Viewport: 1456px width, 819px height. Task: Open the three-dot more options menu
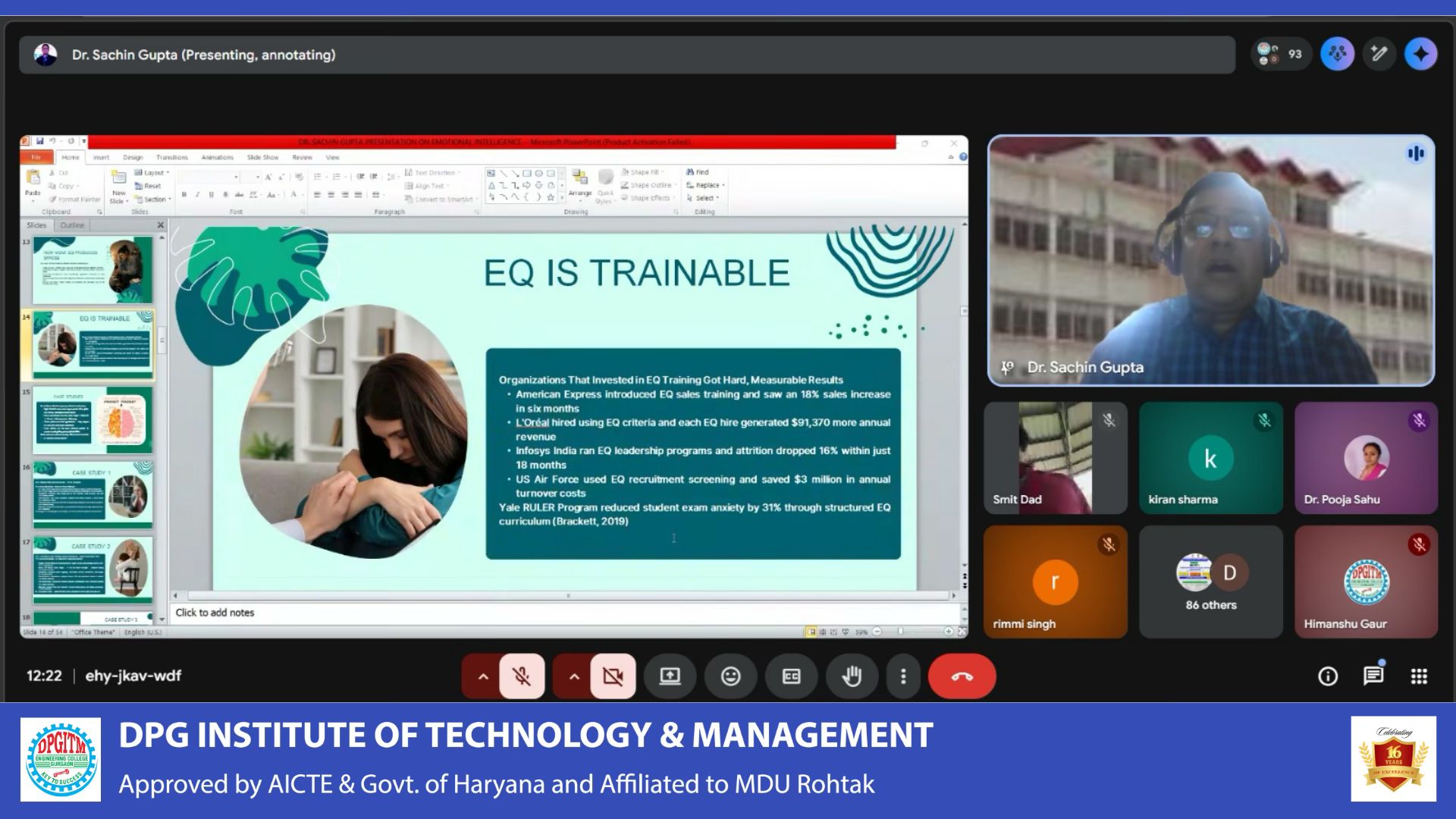(902, 676)
